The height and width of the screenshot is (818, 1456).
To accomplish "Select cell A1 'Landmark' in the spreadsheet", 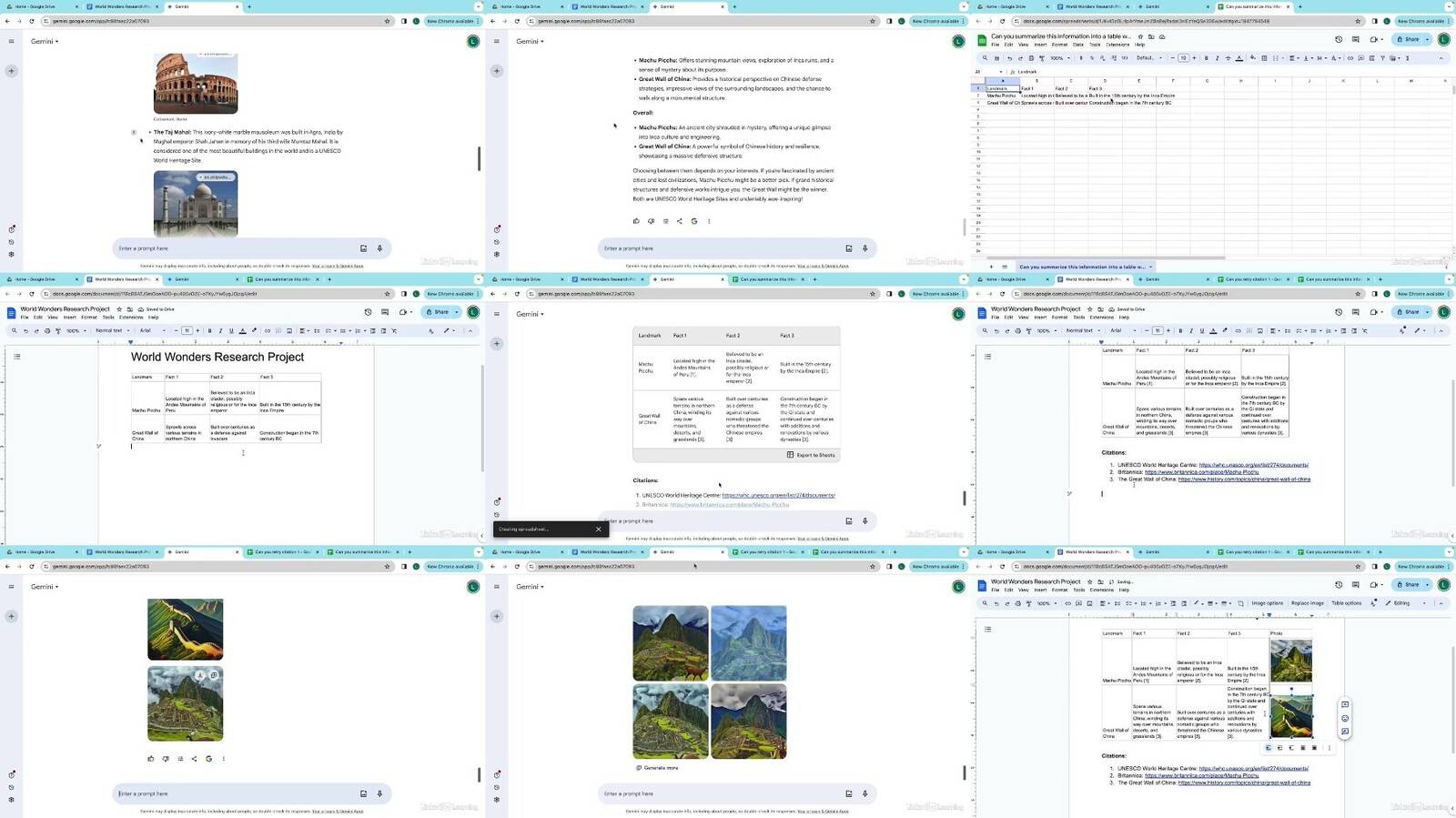I will (1003, 88).
